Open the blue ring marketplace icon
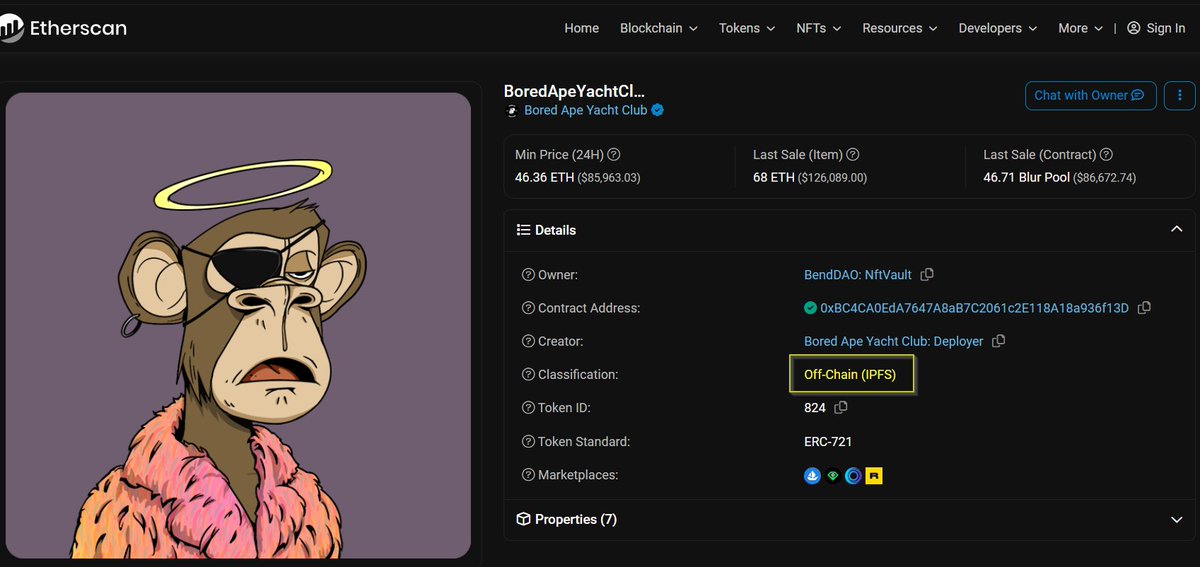 pyautogui.click(x=853, y=476)
